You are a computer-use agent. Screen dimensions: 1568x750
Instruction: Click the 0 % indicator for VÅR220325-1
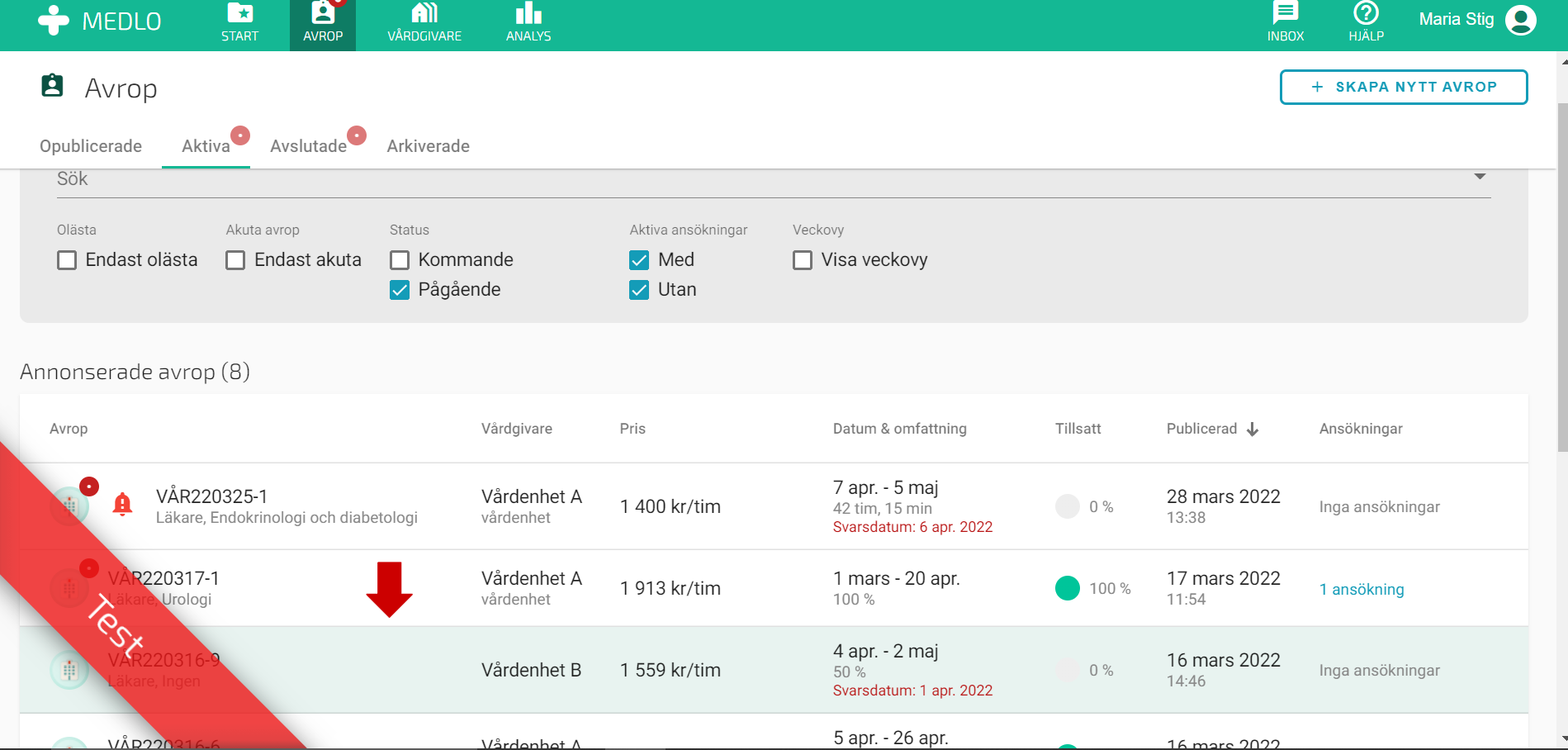click(x=1068, y=506)
